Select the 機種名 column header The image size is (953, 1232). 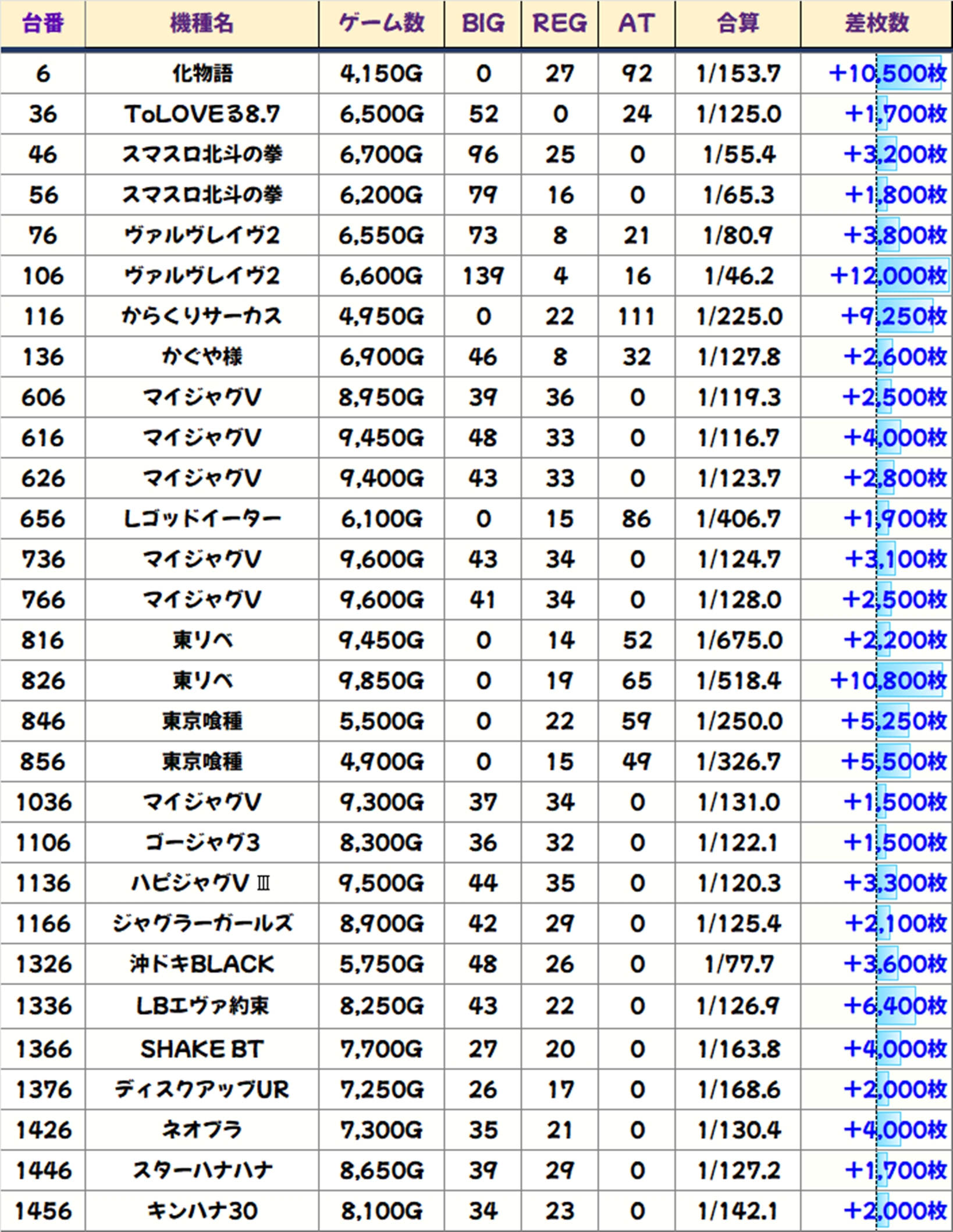(201, 24)
